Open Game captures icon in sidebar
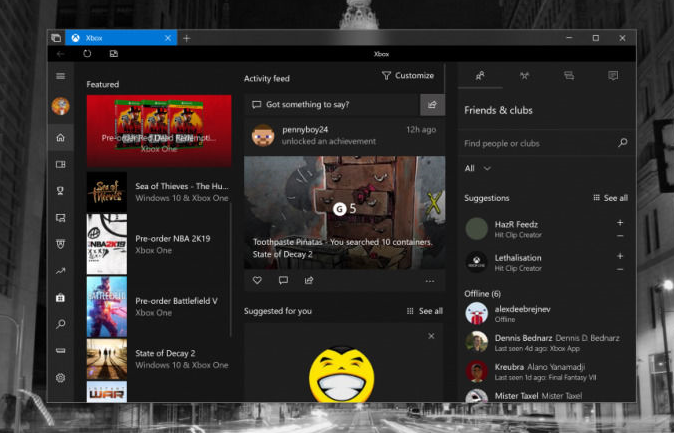674x433 pixels. (x=61, y=218)
